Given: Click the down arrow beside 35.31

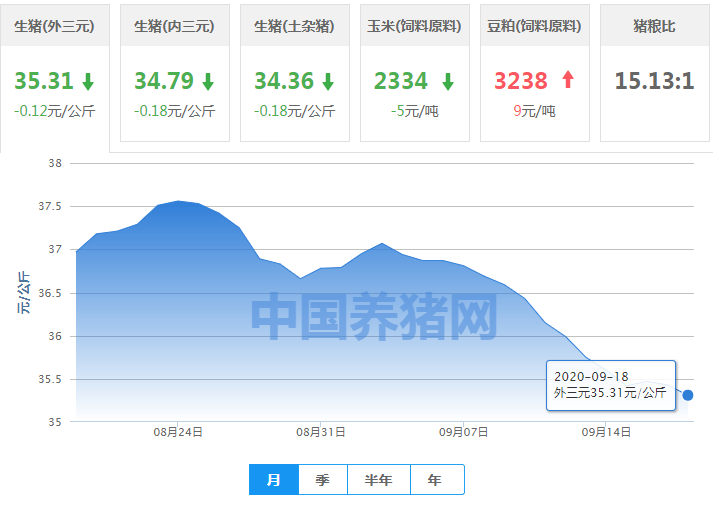Looking at the screenshot, I should (x=88, y=82).
